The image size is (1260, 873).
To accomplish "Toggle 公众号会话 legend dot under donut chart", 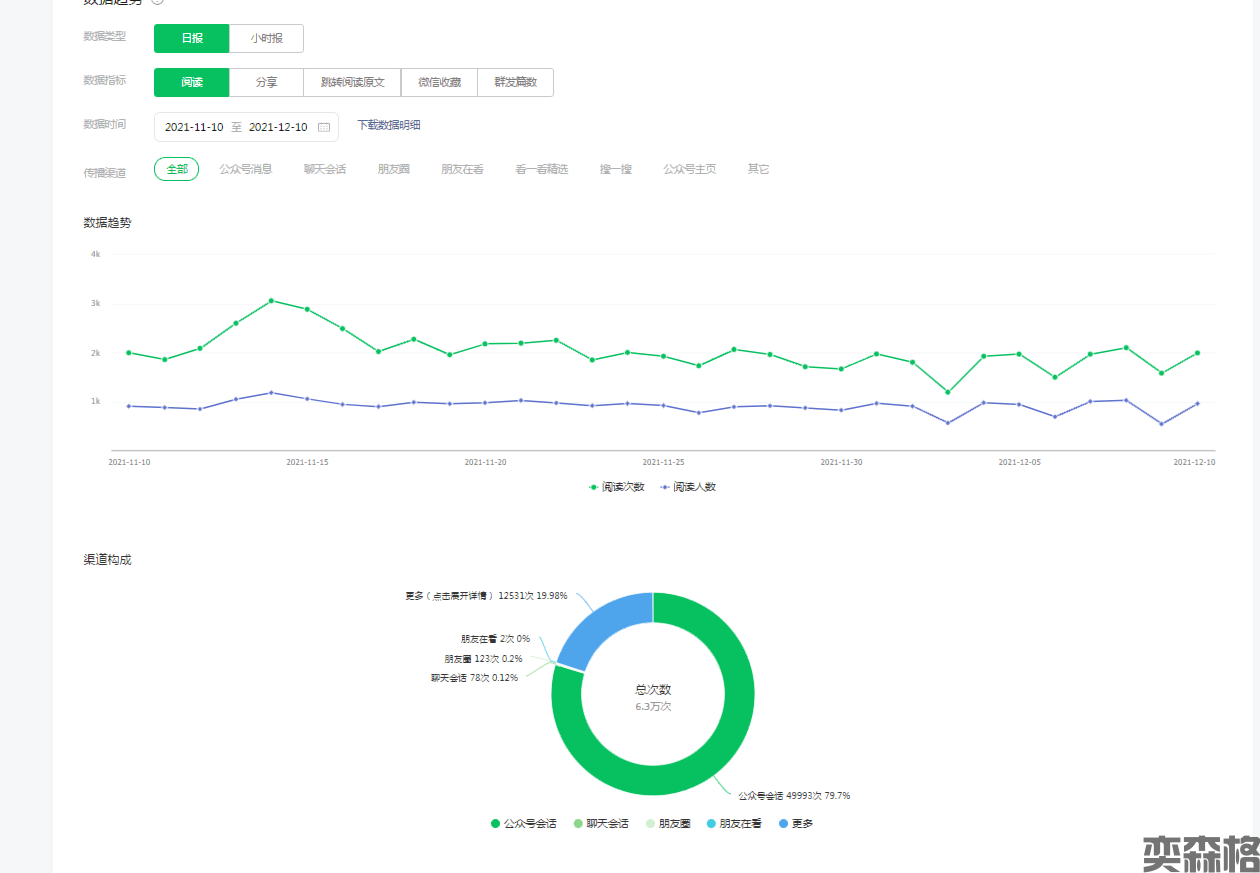I will [x=495, y=824].
